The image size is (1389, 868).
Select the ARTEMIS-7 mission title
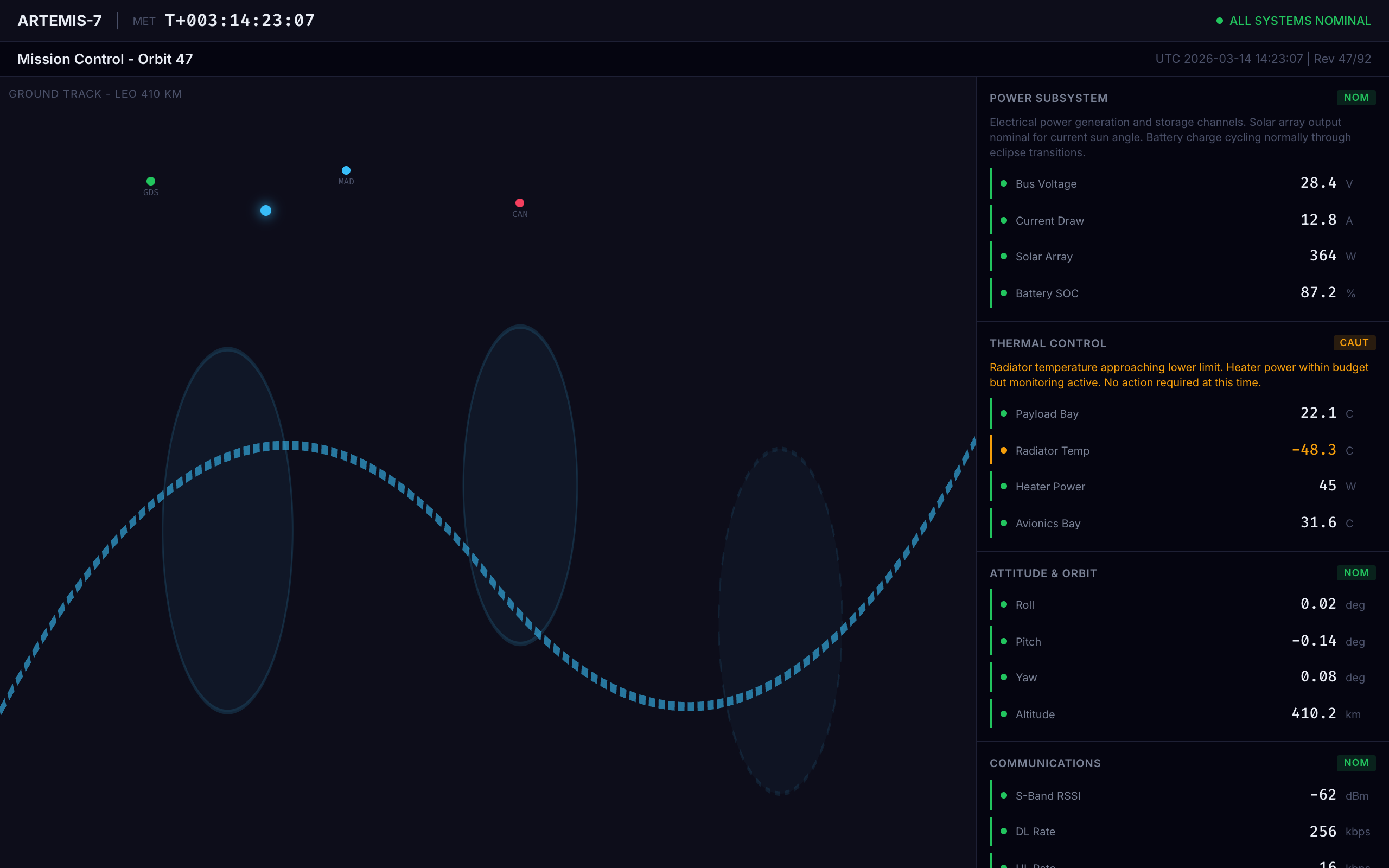(x=59, y=20)
